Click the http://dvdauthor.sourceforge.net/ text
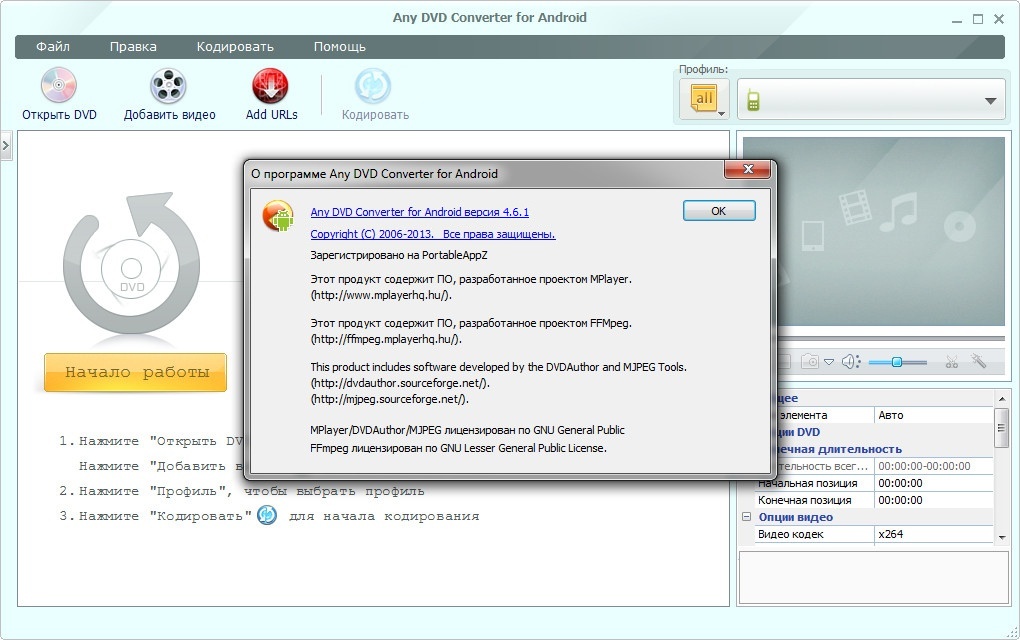The width and height of the screenshot is (1020, 640). point(400,383)
